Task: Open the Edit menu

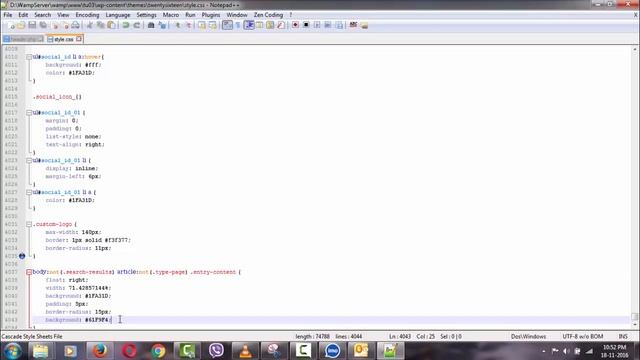Action: 23,15
